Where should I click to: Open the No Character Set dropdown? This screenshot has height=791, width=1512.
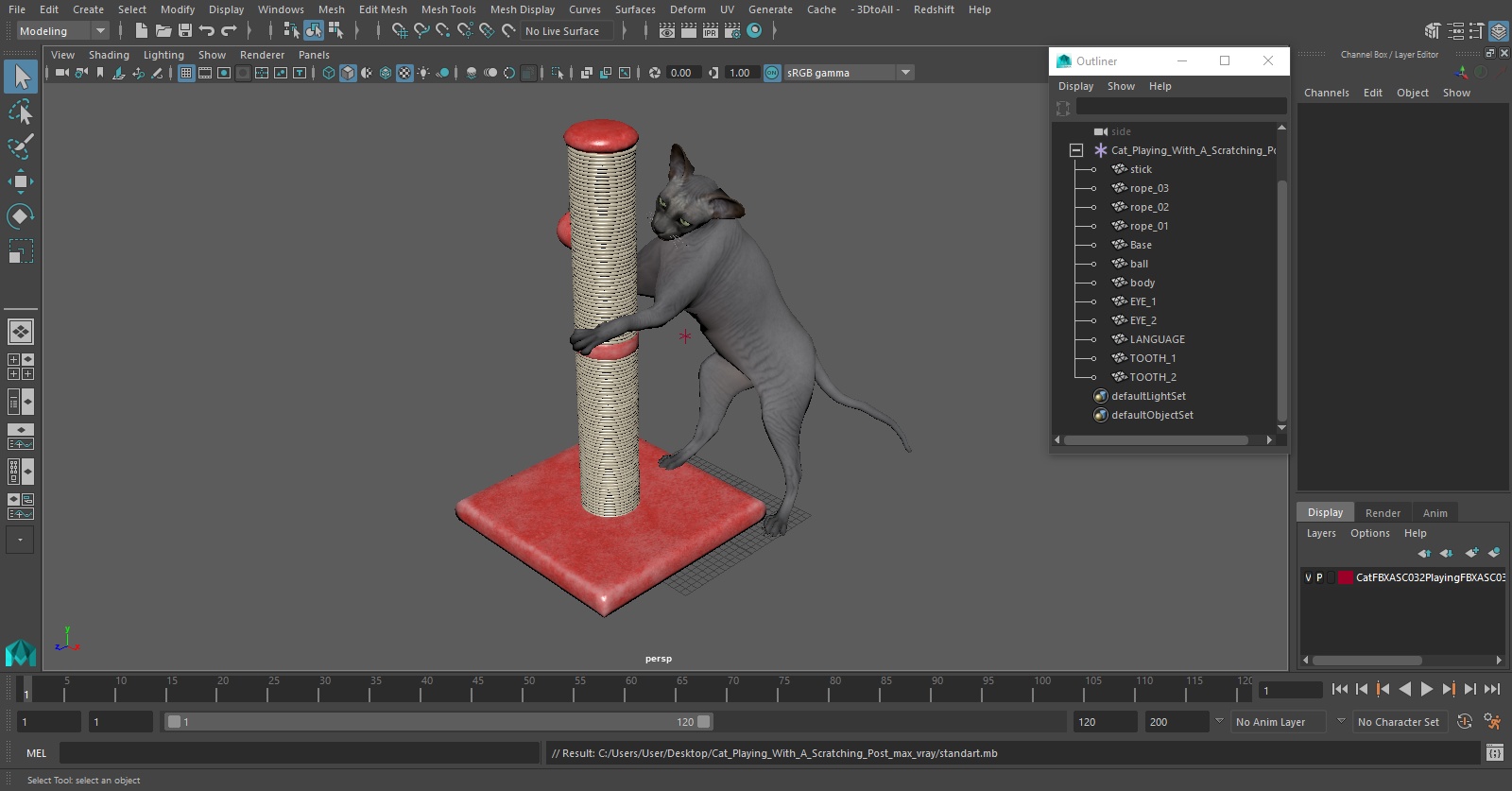1399,722
